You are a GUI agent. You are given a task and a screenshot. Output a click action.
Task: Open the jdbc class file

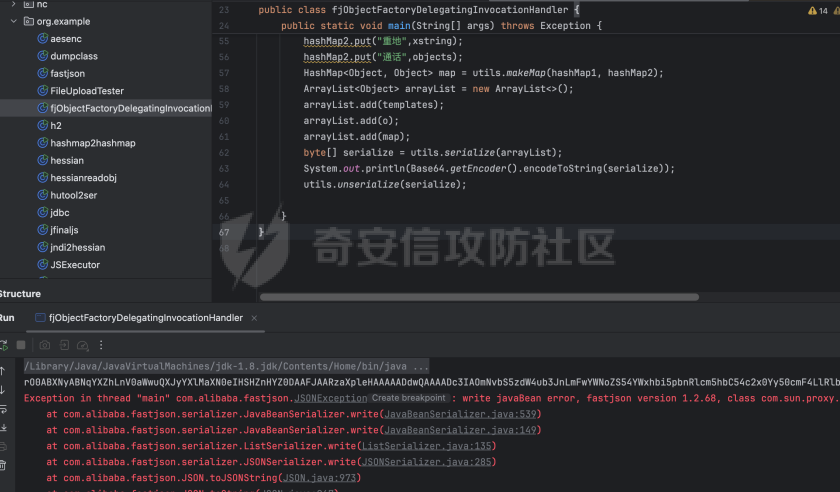(x=59, y=213)
